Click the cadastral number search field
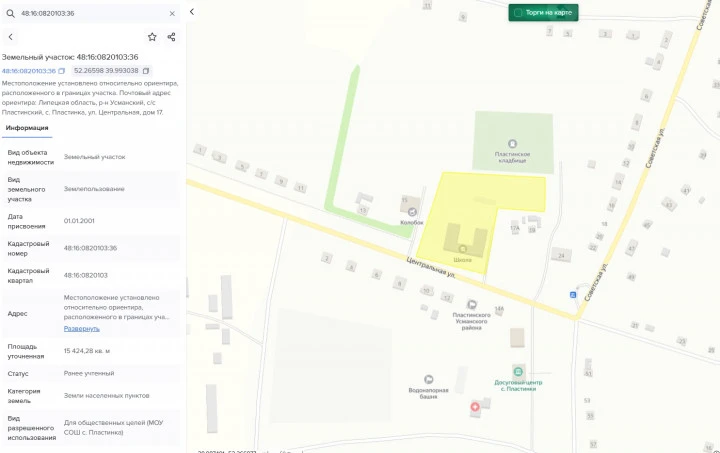 [92, 13]
